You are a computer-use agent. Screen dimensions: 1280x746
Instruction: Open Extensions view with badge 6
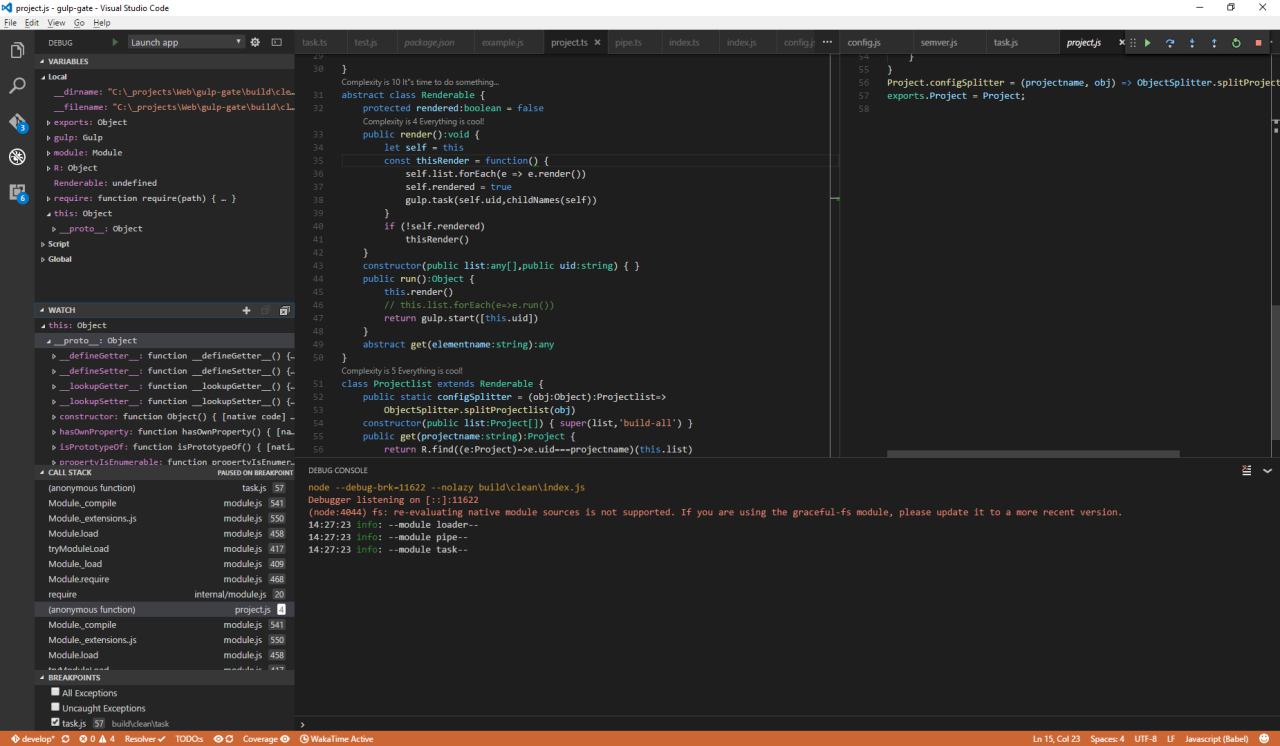coord(17,193)
